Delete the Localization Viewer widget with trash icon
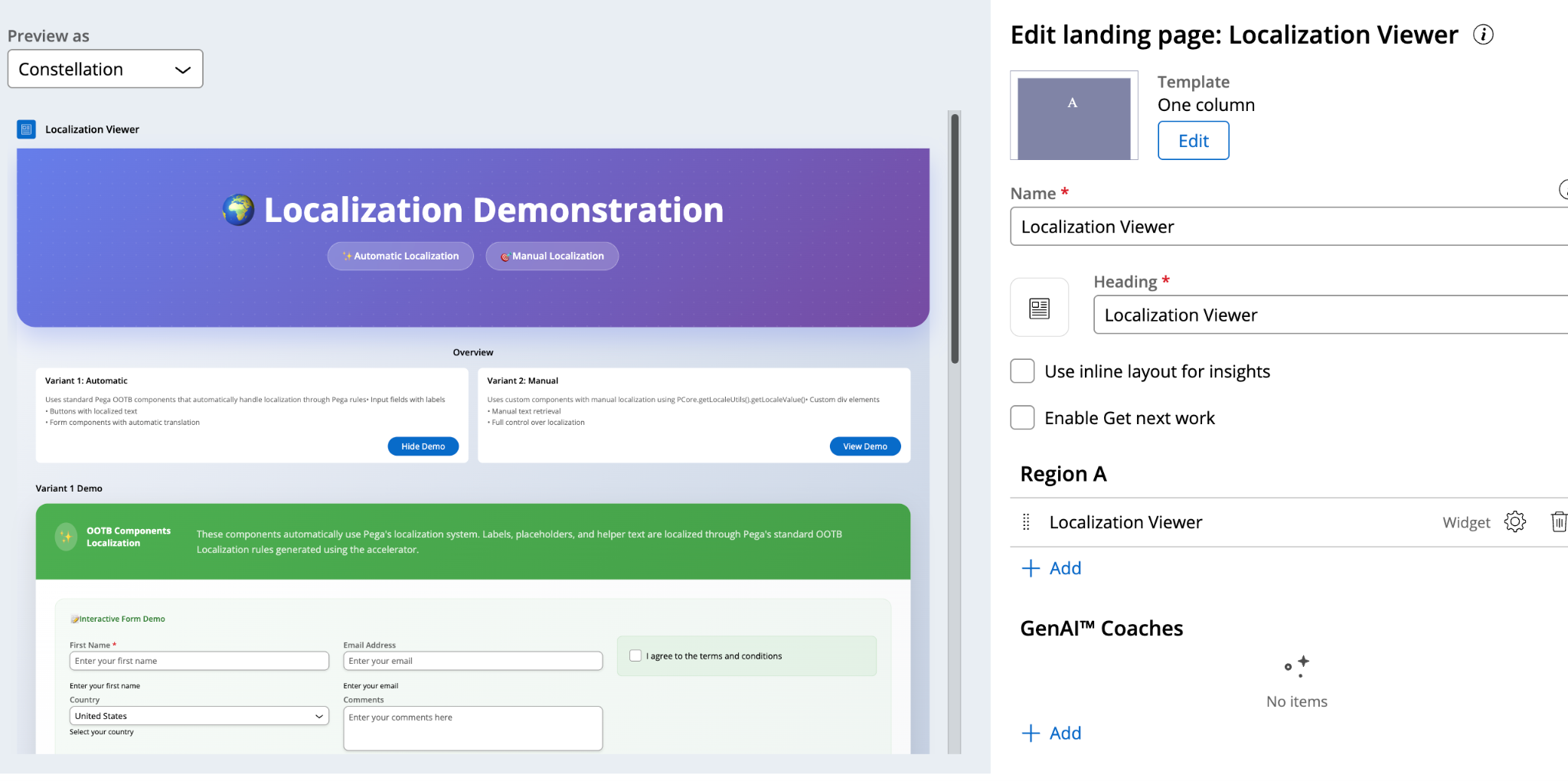The image size is (1568, 781). [x=1558, y=522]
